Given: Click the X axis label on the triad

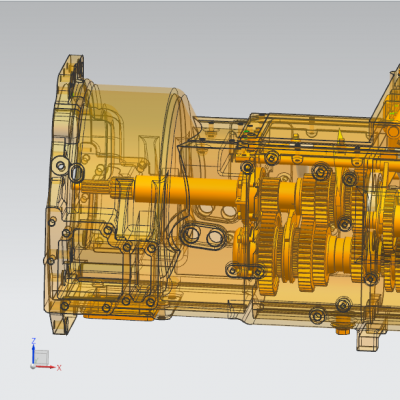Looking at the screenshot, I should pyautogui.click(x=59, y=368).
